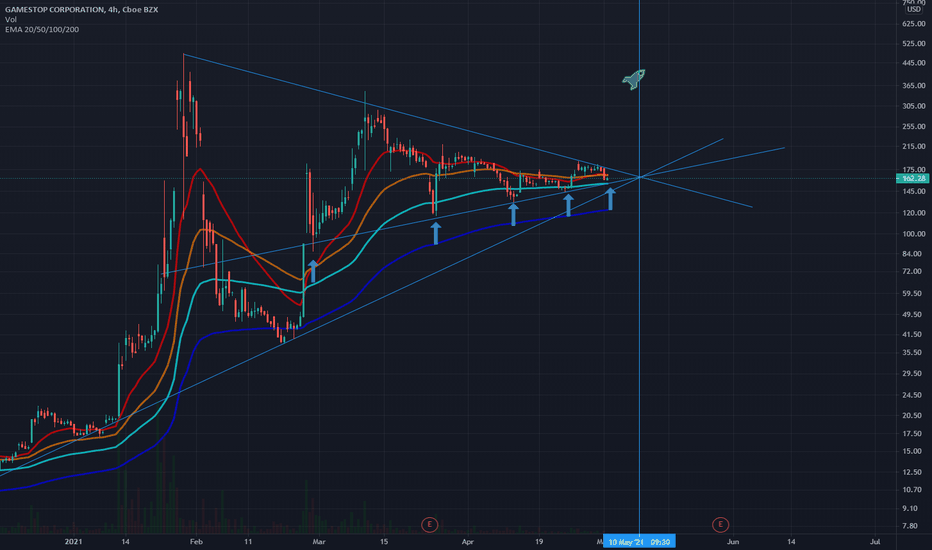Click the 29.50 price axis label
932x550 pixels.
tap(912, 373)
